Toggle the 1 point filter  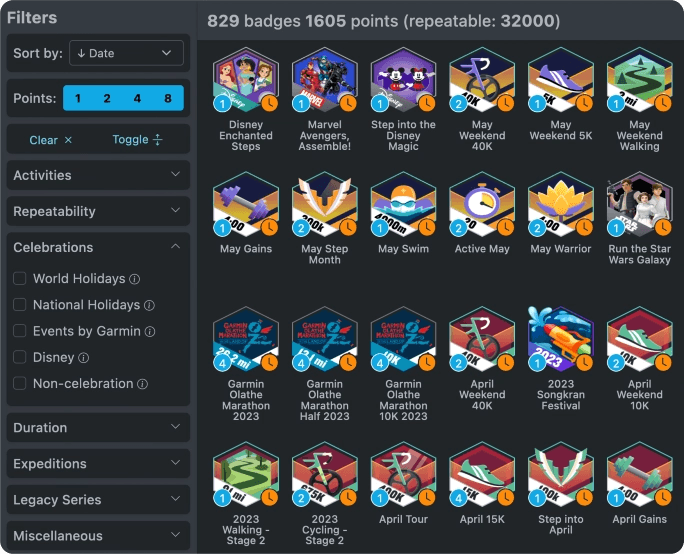78,98
